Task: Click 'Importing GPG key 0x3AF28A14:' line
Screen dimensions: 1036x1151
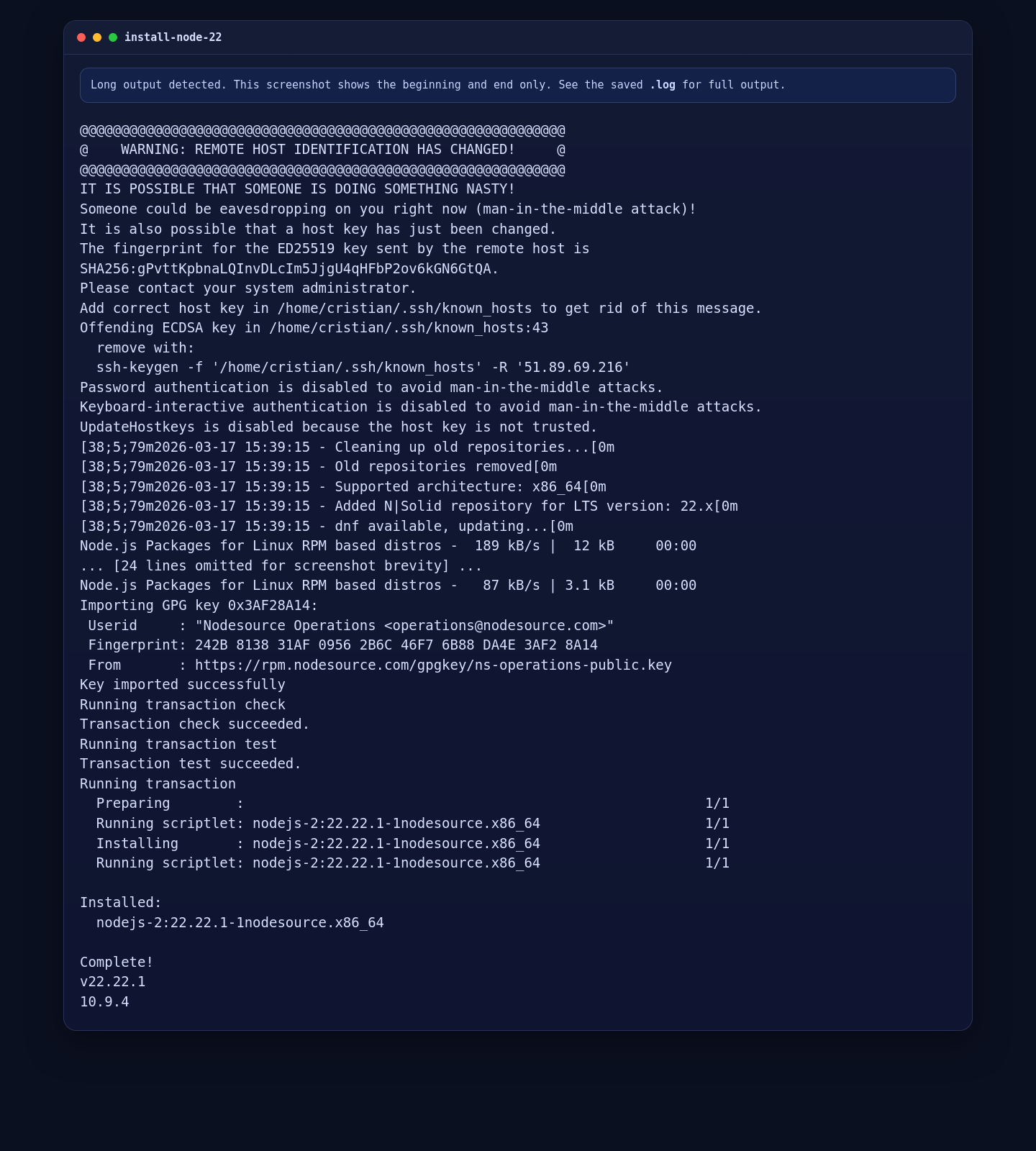Action: [199, 606]
